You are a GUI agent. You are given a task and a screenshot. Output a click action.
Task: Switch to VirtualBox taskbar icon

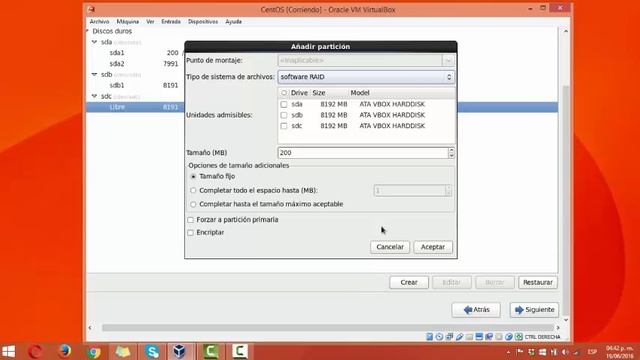pos(179,351)
